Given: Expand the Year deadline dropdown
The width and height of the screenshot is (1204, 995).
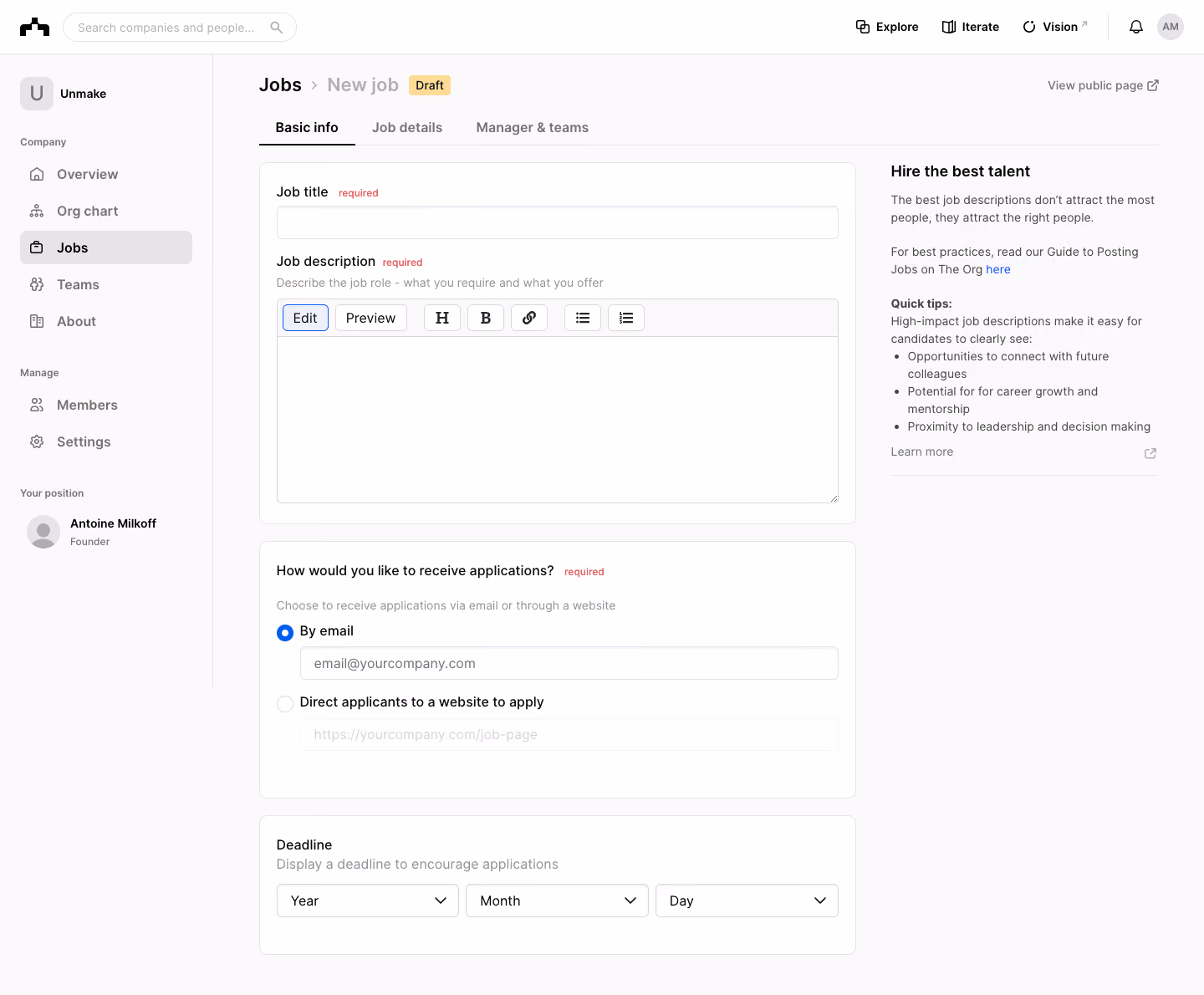Looking at the screenshot, I should (x=368, y=901).
